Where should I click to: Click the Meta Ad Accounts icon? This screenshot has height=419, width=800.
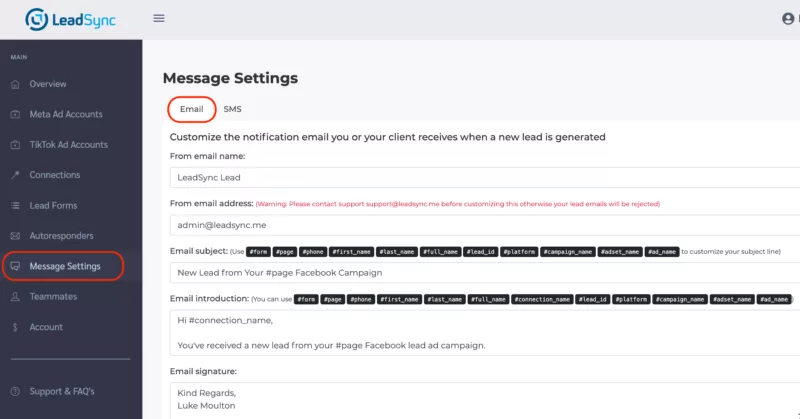[x=15, y=114]
